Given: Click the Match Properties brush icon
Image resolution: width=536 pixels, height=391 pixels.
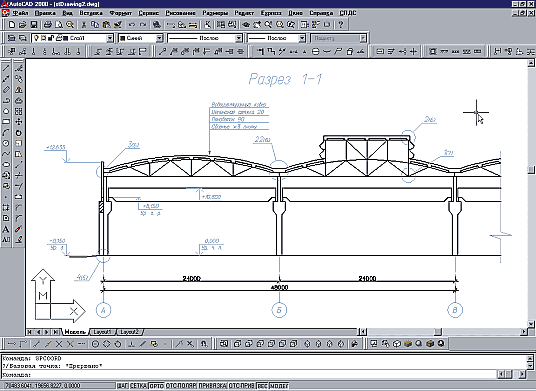Looking at the screenshot, I should tap(118, 25).
